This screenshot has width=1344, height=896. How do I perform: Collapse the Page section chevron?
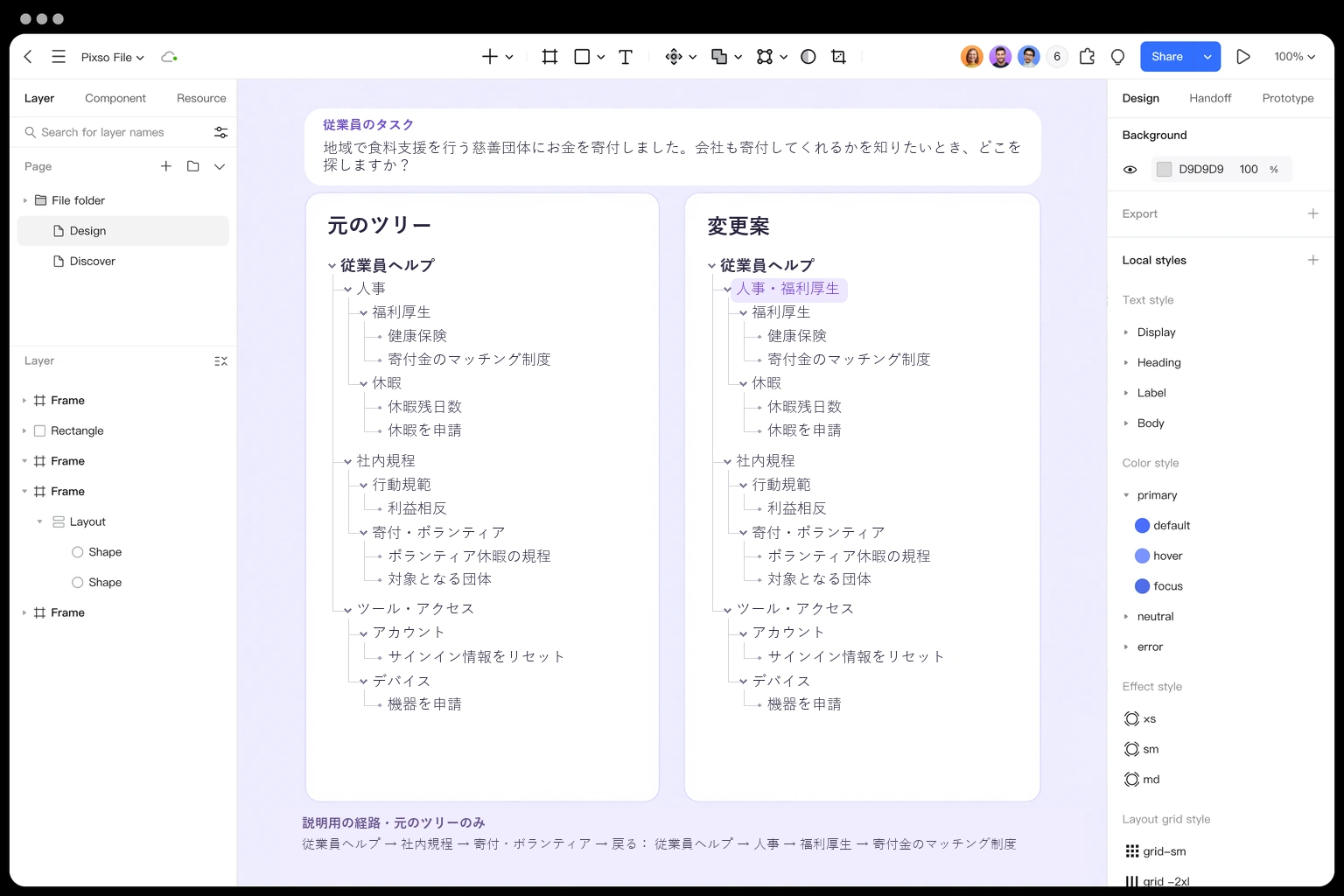pos(220,166)
